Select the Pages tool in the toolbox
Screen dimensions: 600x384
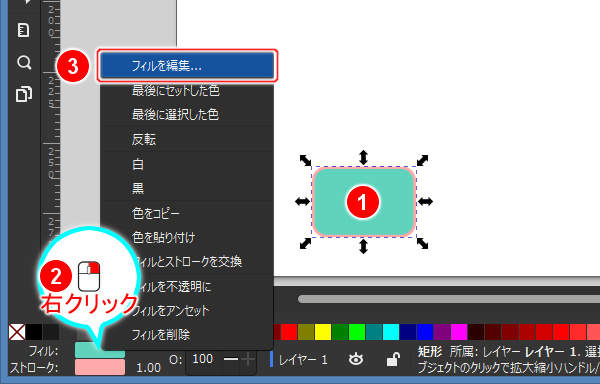point(24,94)
